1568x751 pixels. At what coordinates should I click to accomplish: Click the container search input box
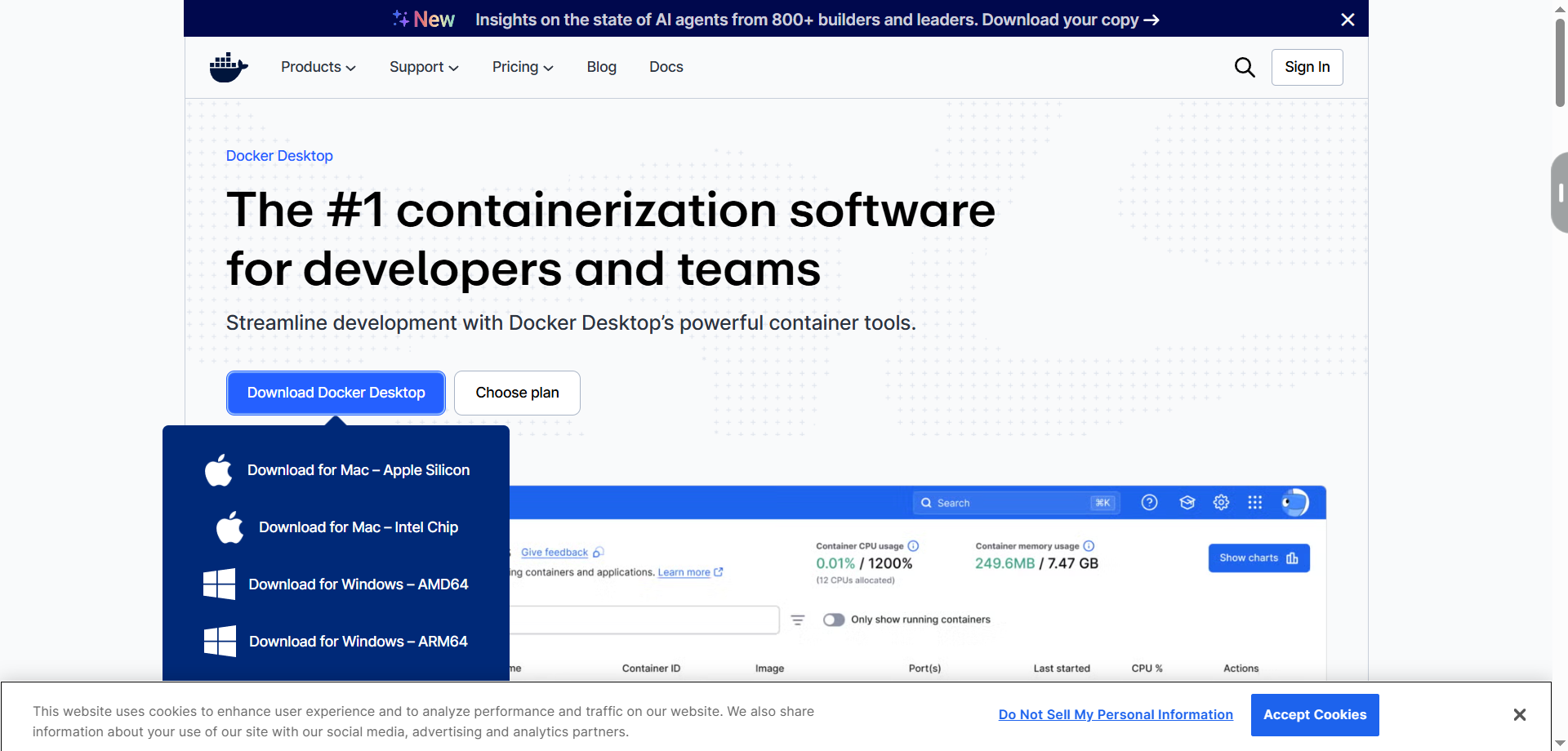(x=644, y=620)
